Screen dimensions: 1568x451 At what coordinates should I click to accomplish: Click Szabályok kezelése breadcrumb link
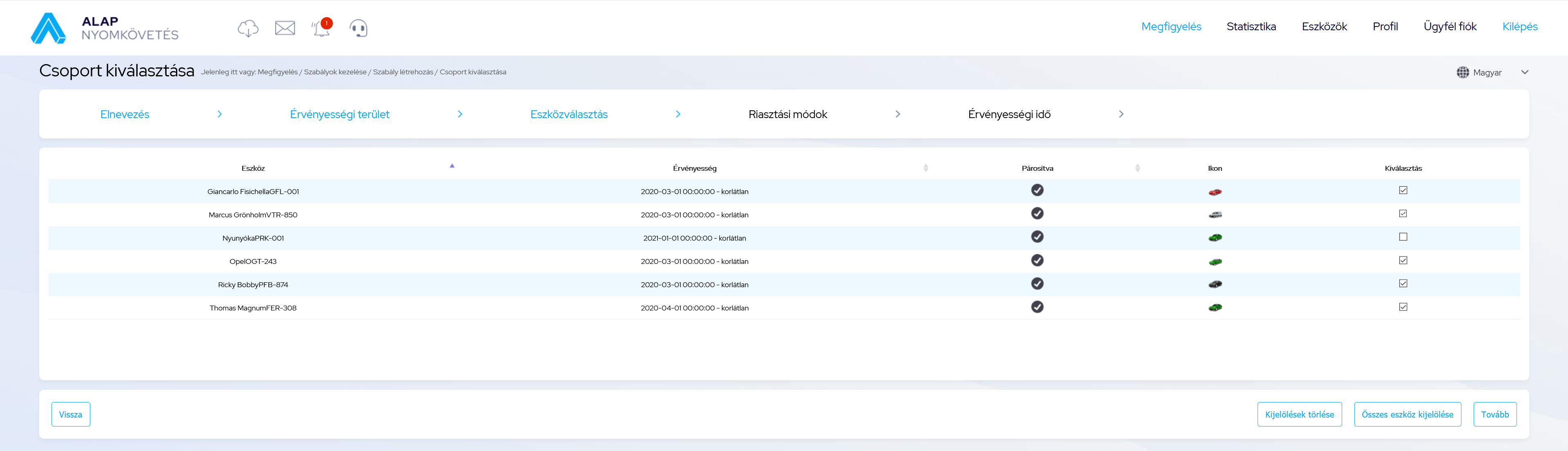[x=335, y=72]
